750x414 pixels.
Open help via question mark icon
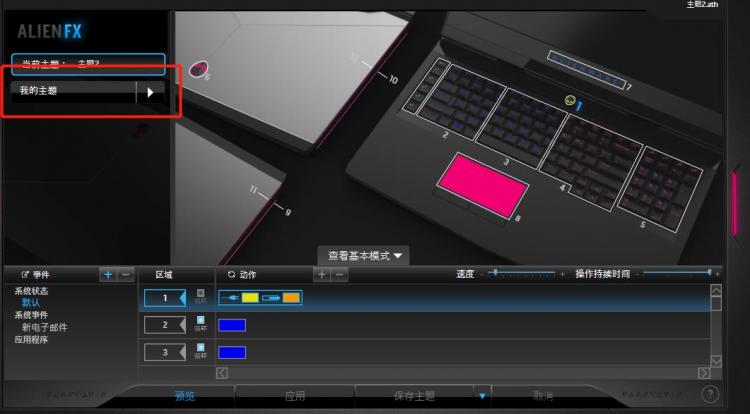pos(710,395)
